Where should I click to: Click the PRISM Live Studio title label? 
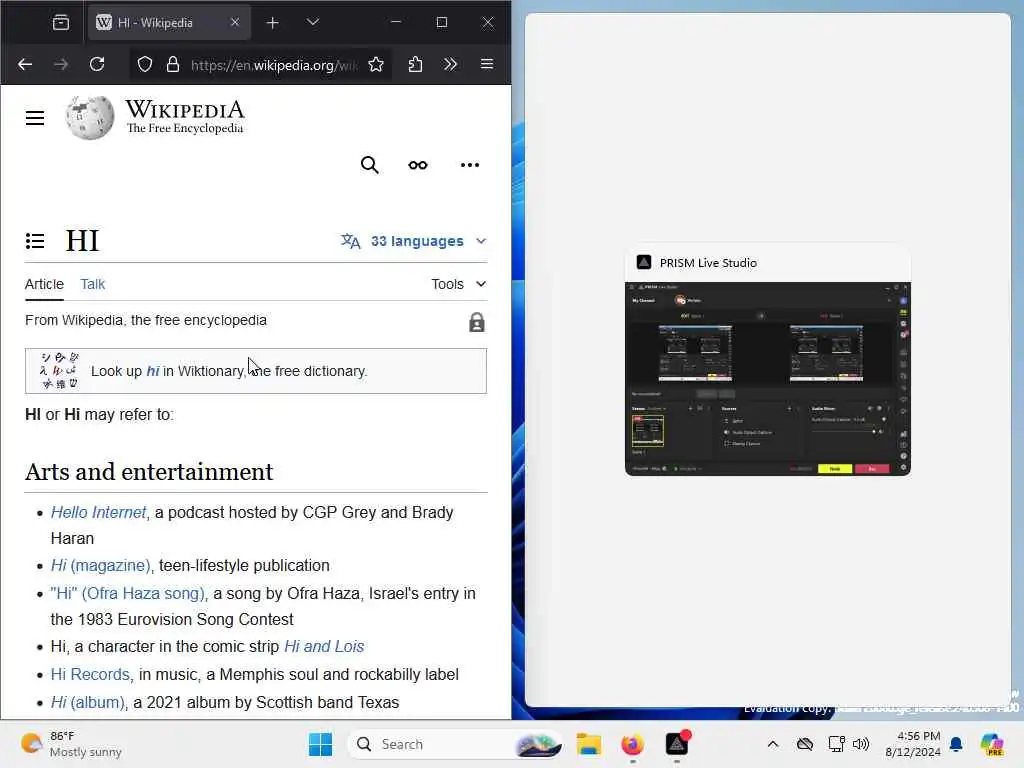[x=708, y=263]
